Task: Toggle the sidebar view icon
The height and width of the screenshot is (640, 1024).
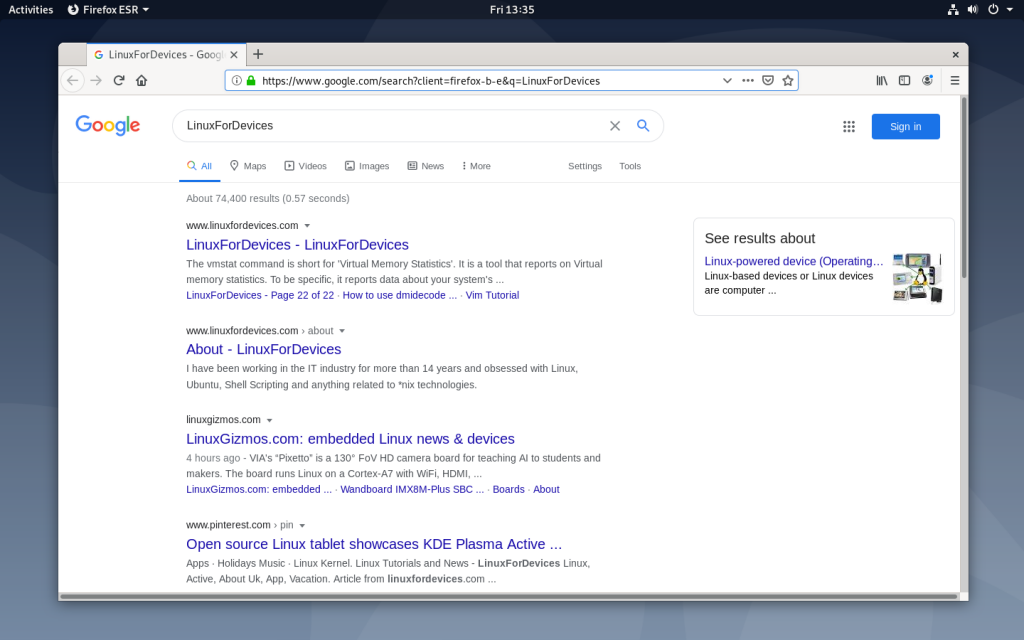Action: [904, 80]
